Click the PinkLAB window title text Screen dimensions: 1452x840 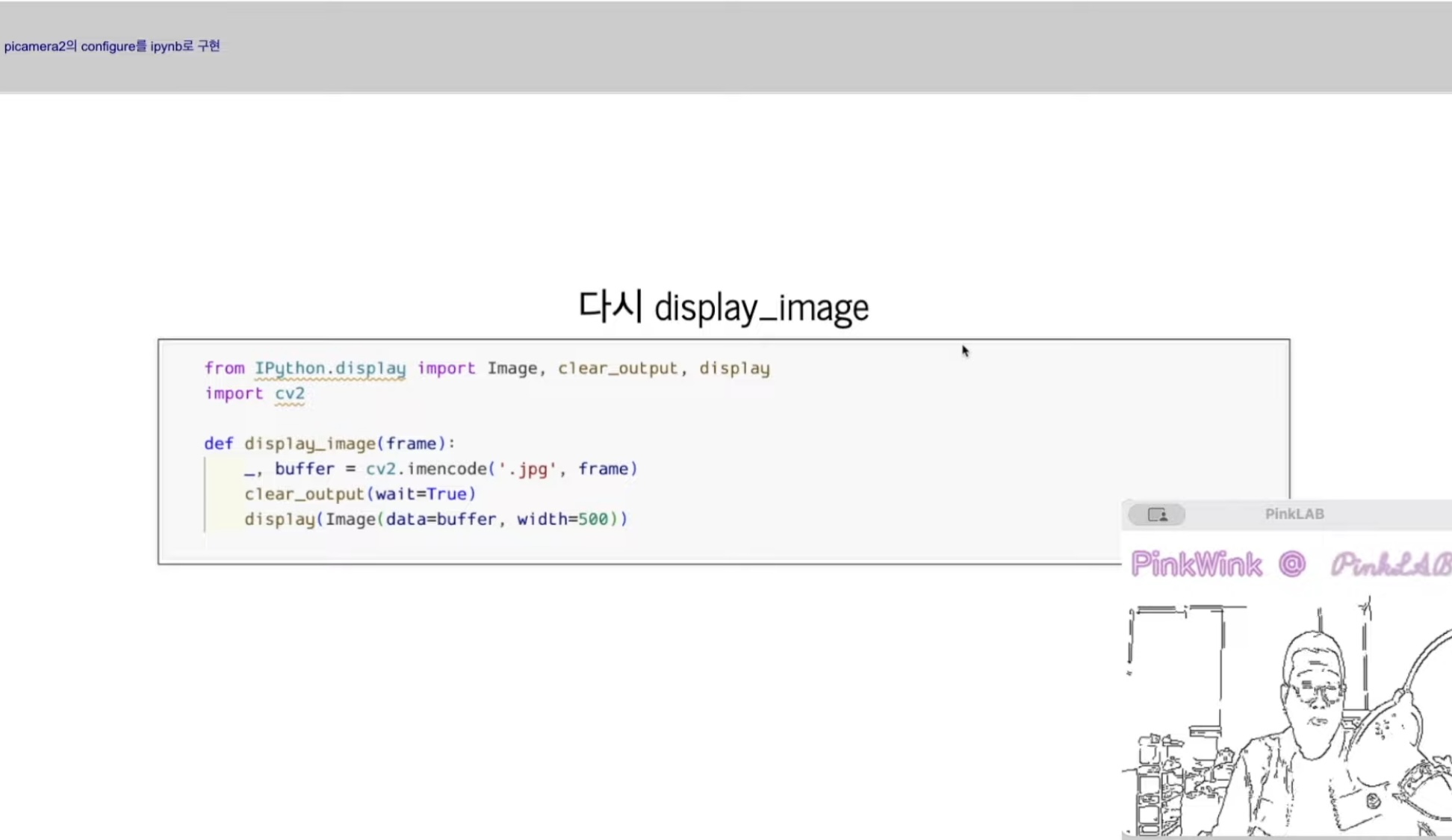tap(1294, 514)
